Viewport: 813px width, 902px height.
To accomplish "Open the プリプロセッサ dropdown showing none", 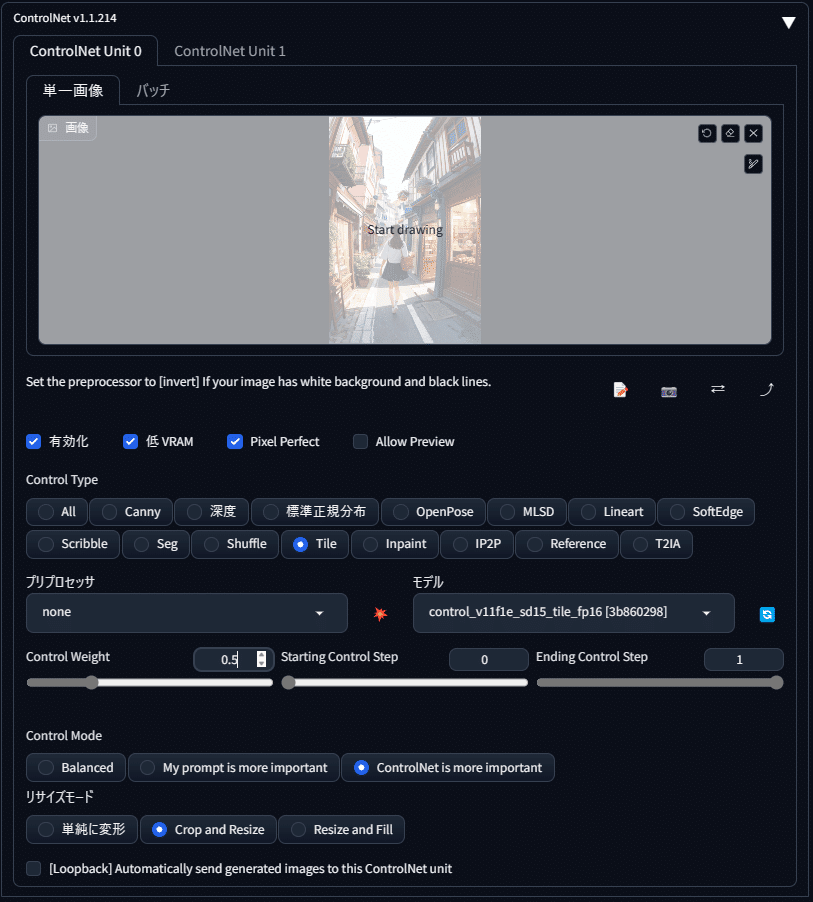I will pos(186,613).
